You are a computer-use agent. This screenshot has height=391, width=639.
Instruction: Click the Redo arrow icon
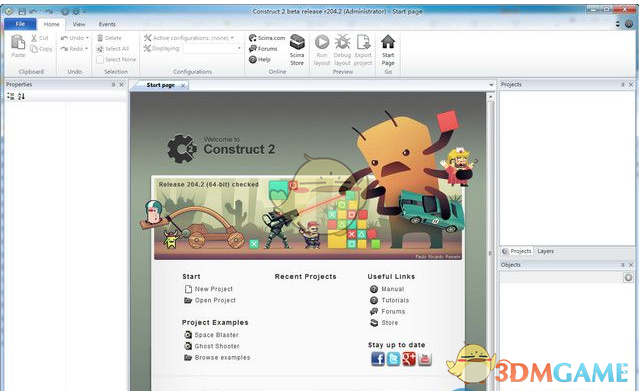click(64, 49)
